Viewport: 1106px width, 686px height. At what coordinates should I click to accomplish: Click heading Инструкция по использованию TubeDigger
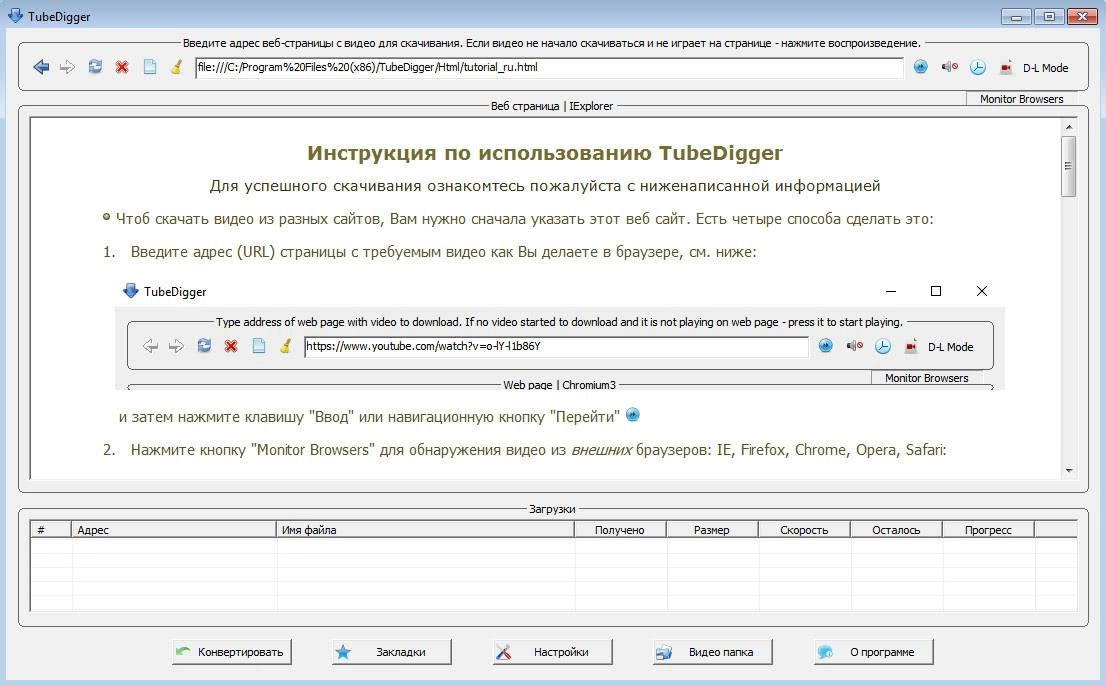545,153
